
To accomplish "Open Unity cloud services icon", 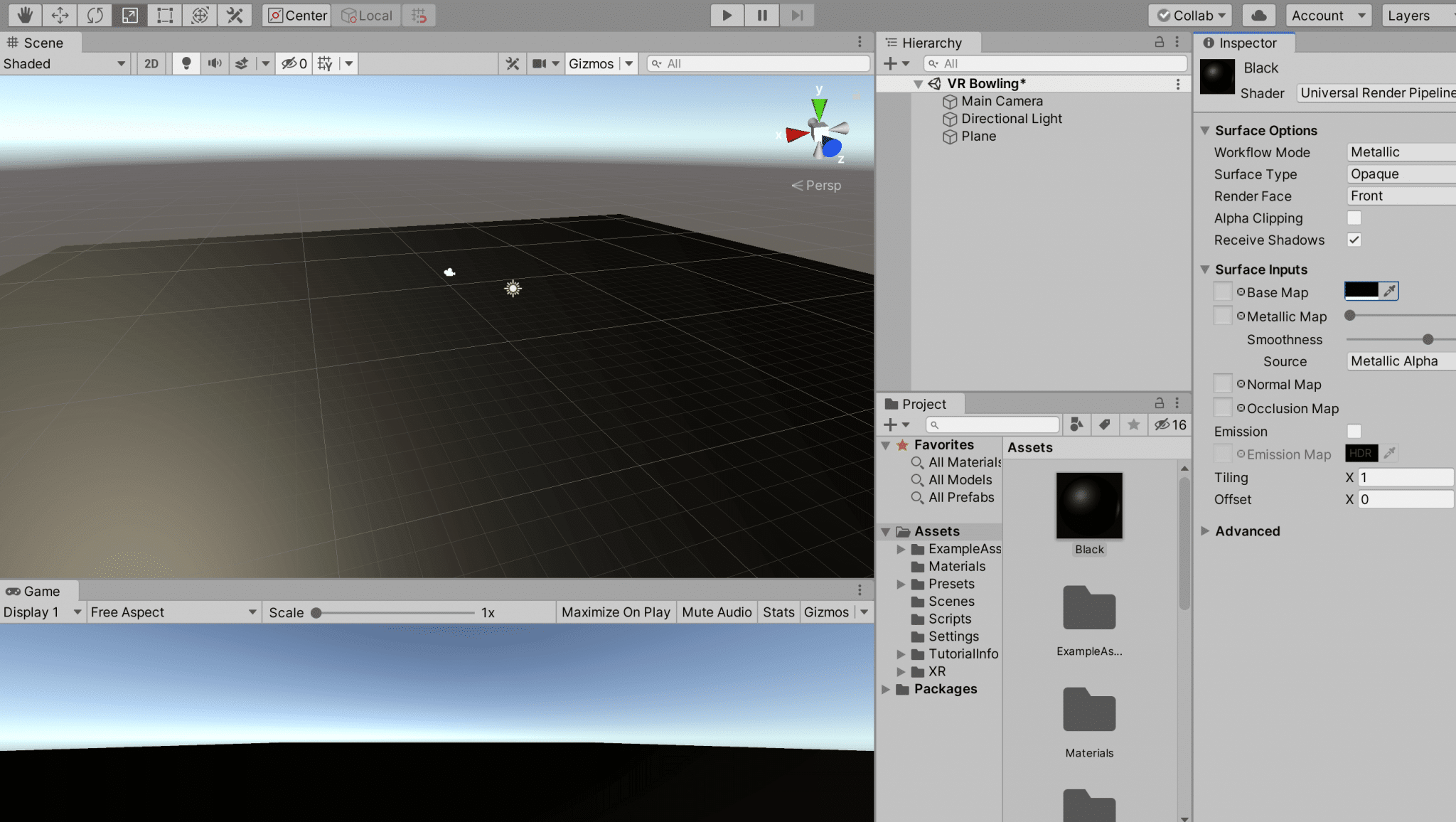I will pos(1258,15).
